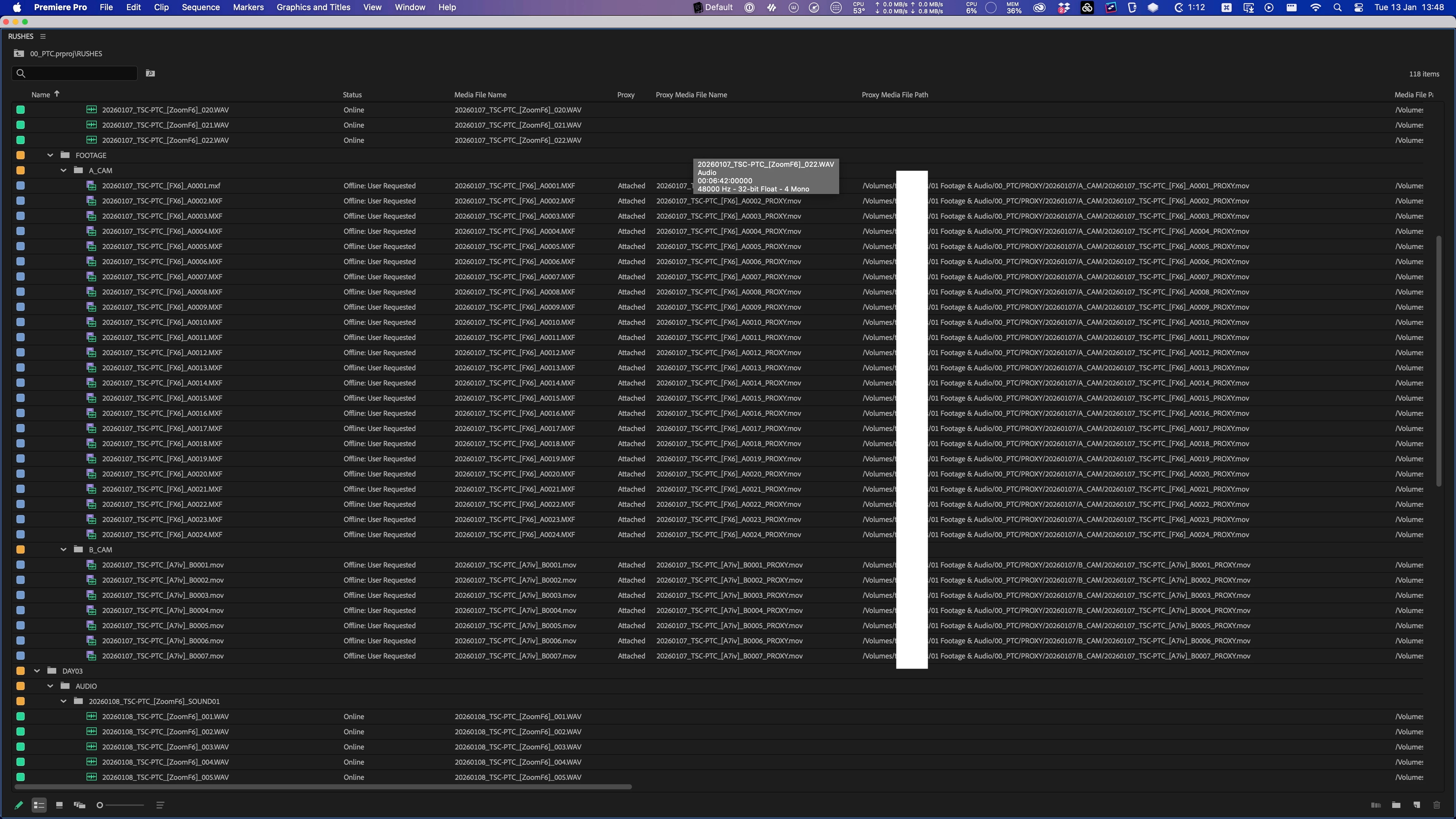Click the Clear trash icon
1456x819 pixels.
tap(1437, 805)
